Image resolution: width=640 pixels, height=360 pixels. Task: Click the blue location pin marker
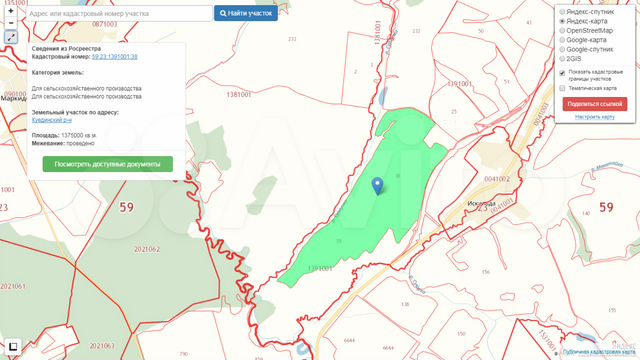coord(378,186)
